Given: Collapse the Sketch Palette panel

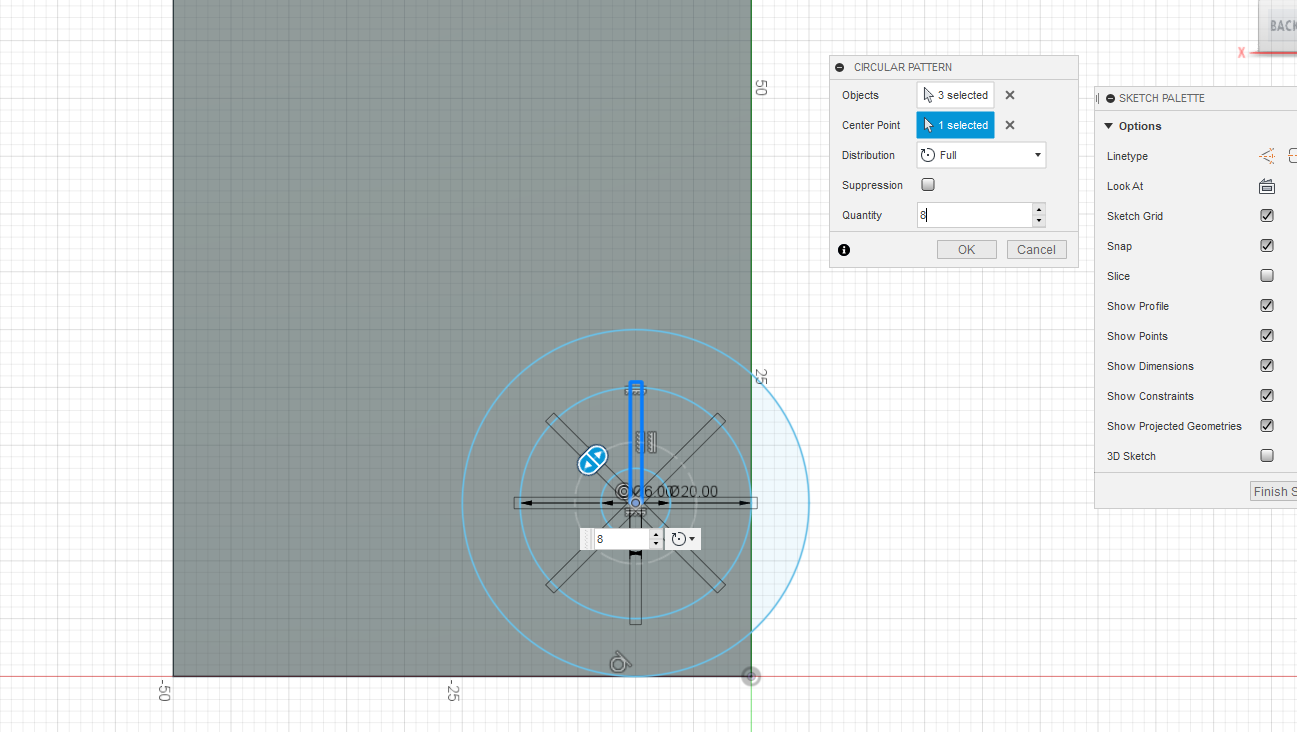Looking at the screenshot, I should point(1110,98).
